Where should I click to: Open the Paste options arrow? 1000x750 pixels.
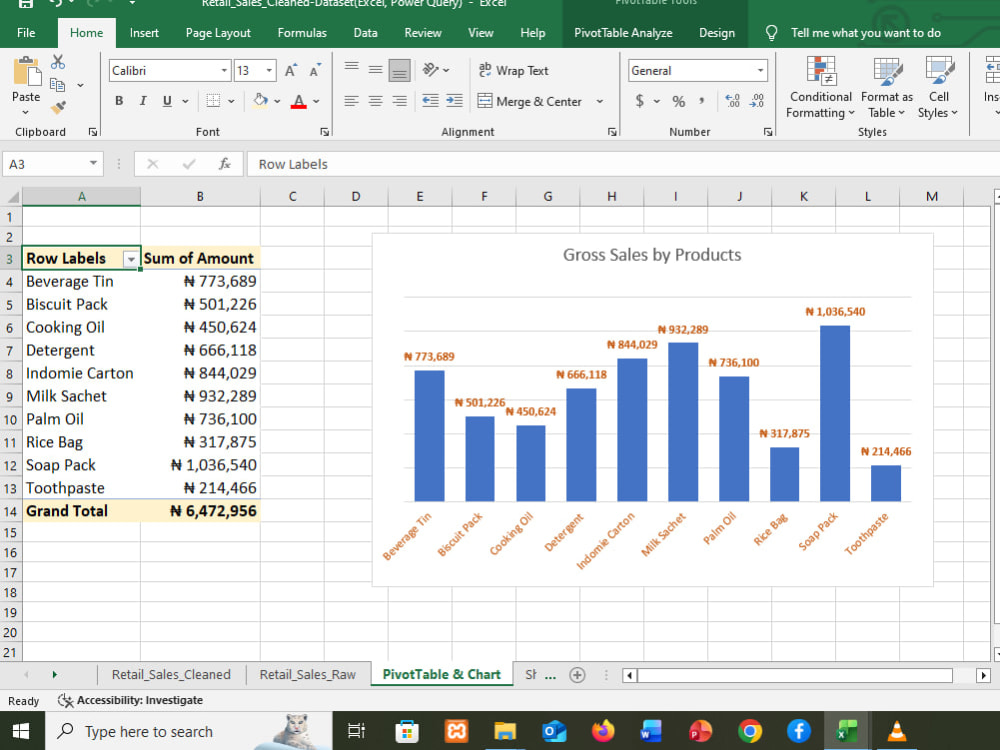tap(26, 113)
